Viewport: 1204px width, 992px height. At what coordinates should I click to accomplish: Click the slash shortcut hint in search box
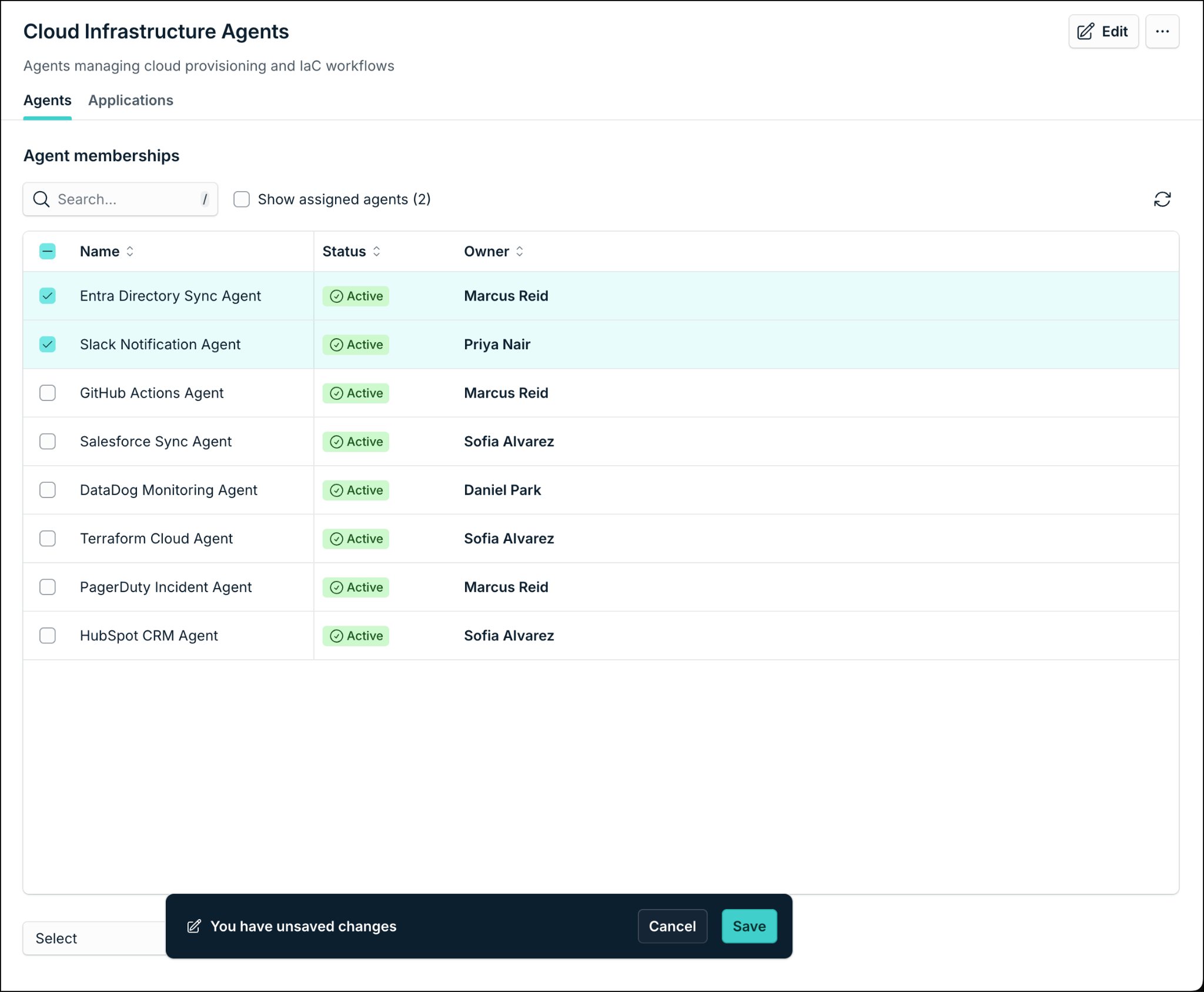point(205,199)
